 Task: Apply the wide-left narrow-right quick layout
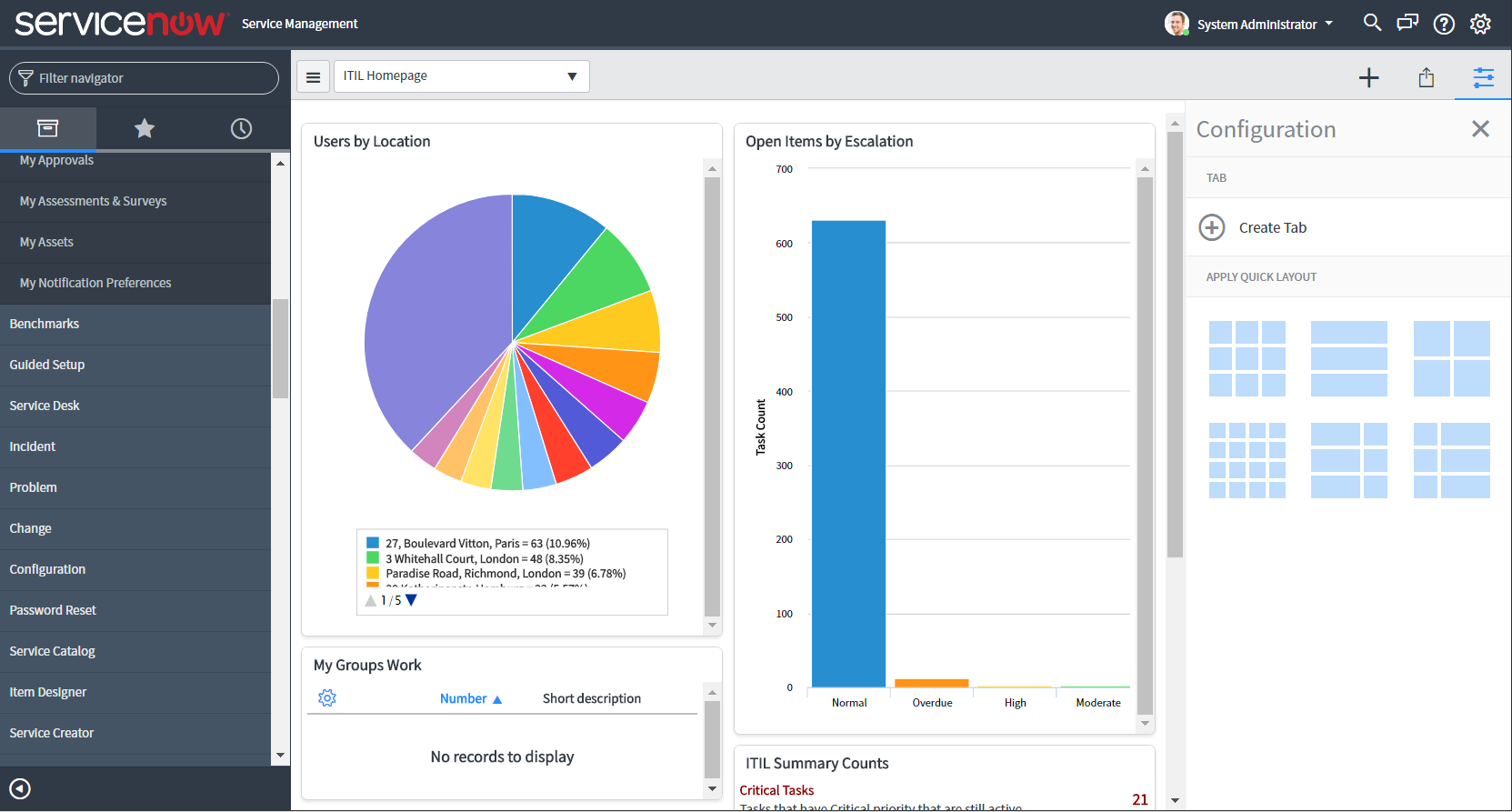pos(1349,460)
